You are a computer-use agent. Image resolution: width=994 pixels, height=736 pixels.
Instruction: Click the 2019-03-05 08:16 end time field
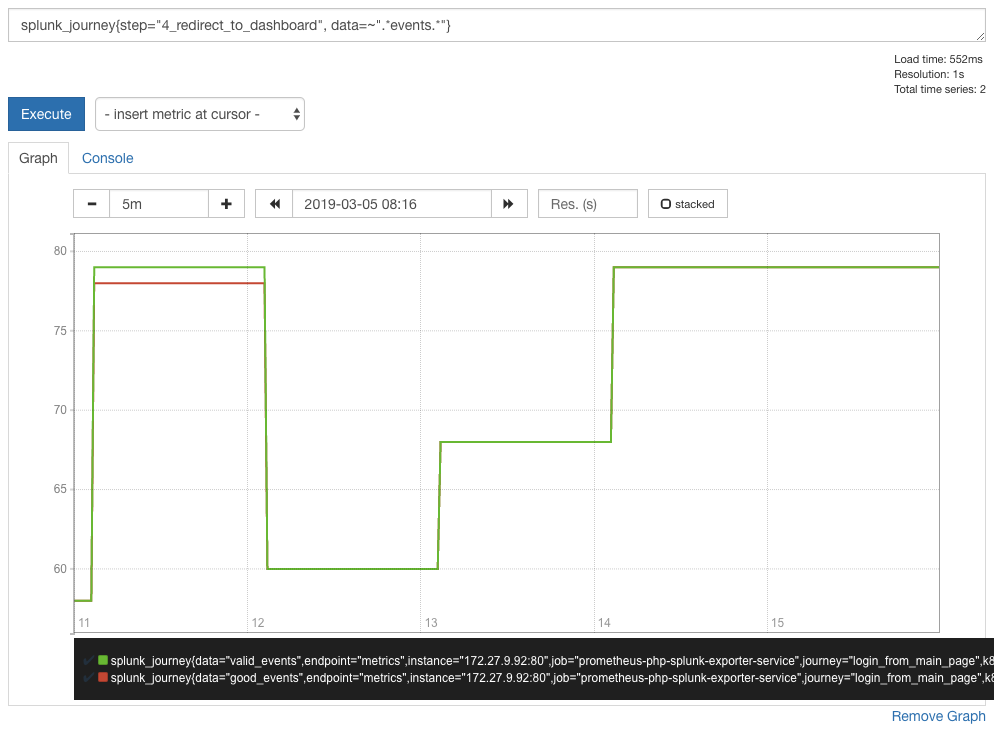pos(392,204)
